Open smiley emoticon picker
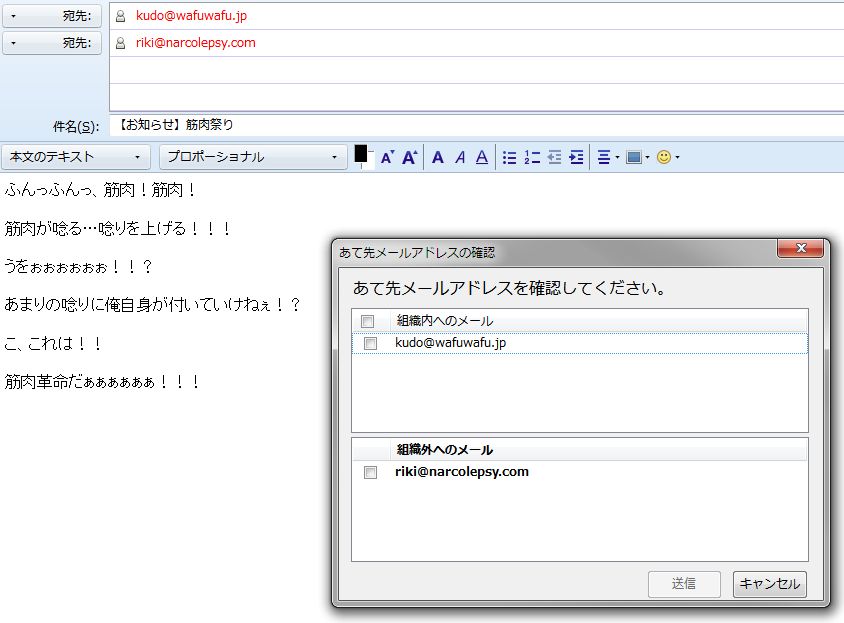 (x=668, y=157)
